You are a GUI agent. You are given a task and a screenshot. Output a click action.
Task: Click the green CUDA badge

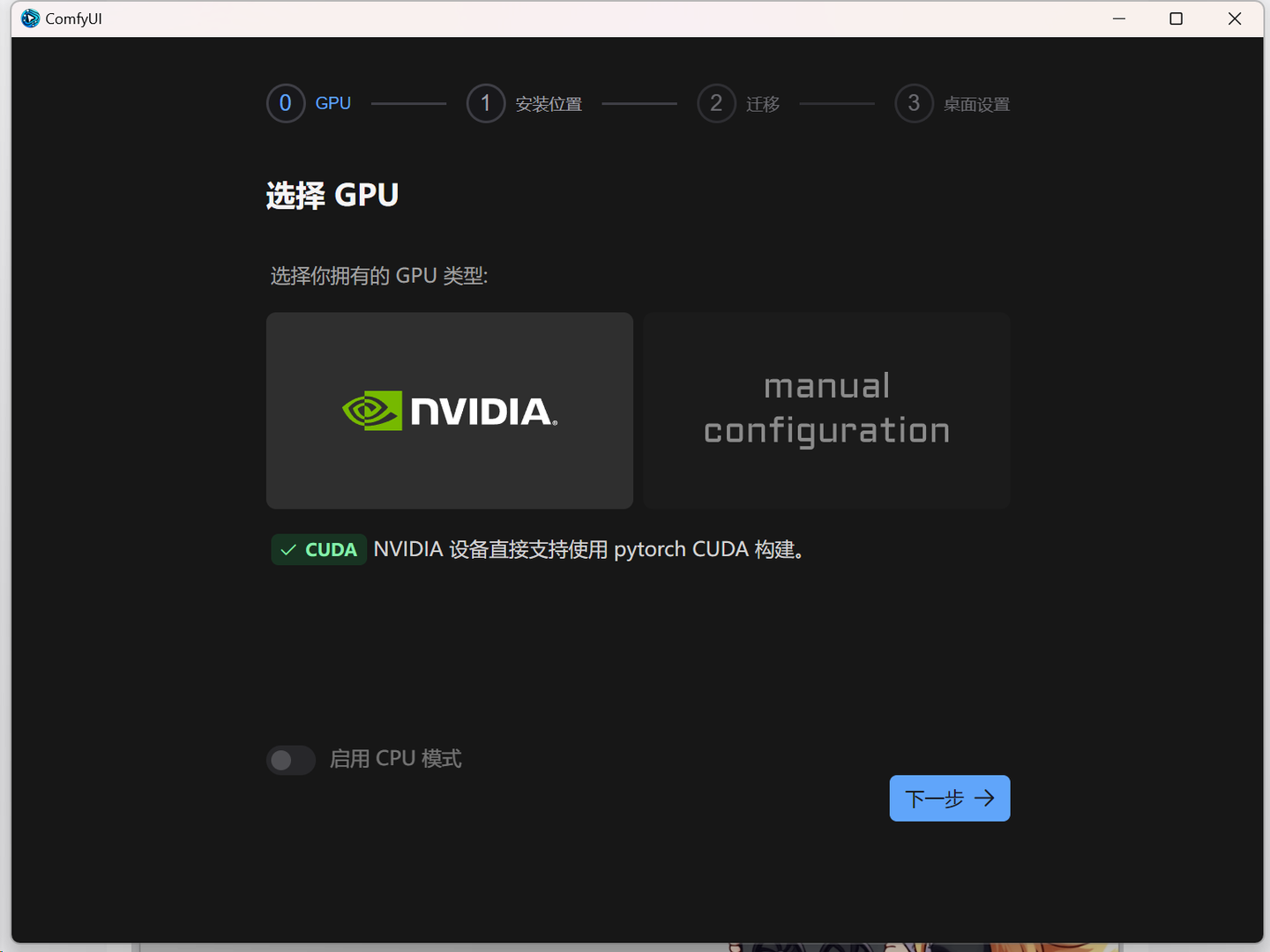(x=318, y=550)
